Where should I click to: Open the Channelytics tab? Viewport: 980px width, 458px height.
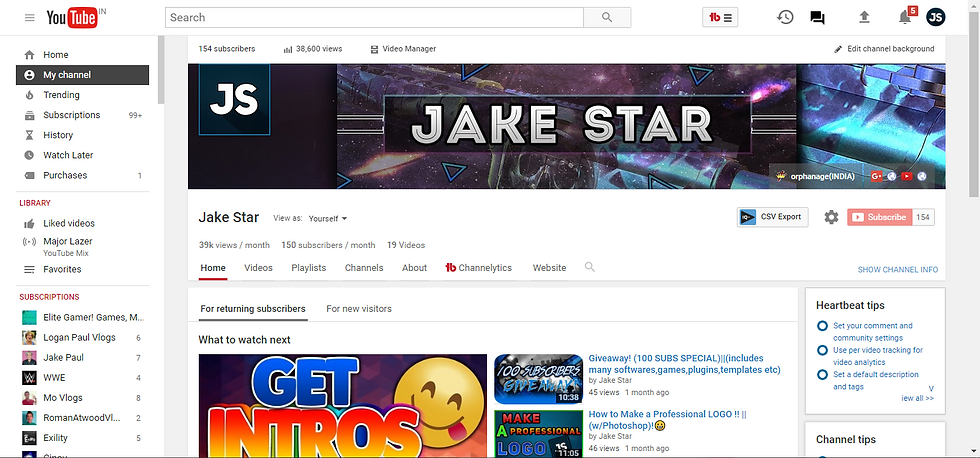pos(479,267)
